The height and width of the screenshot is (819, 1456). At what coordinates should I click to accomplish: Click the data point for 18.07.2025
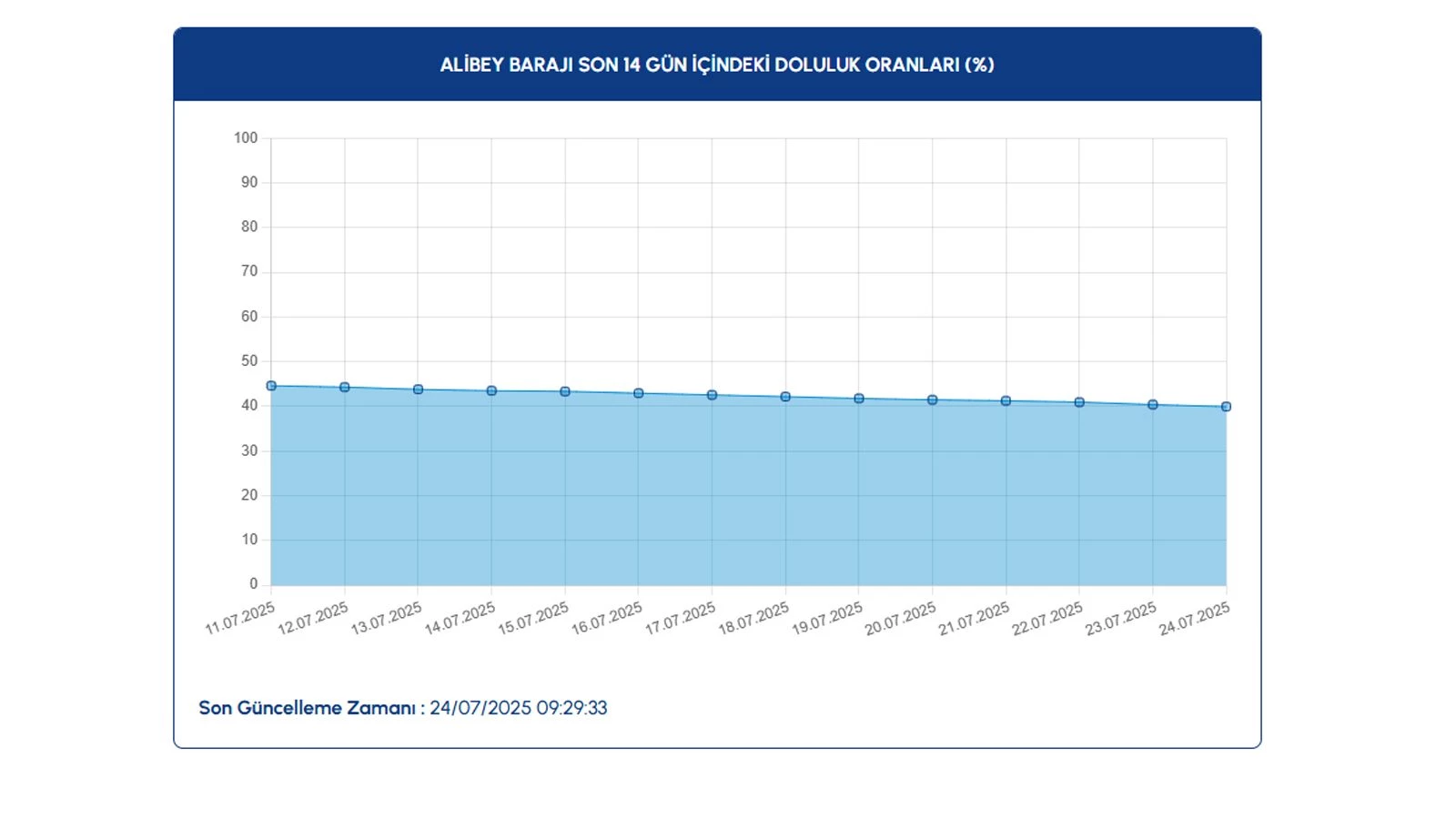click(785, 397)
